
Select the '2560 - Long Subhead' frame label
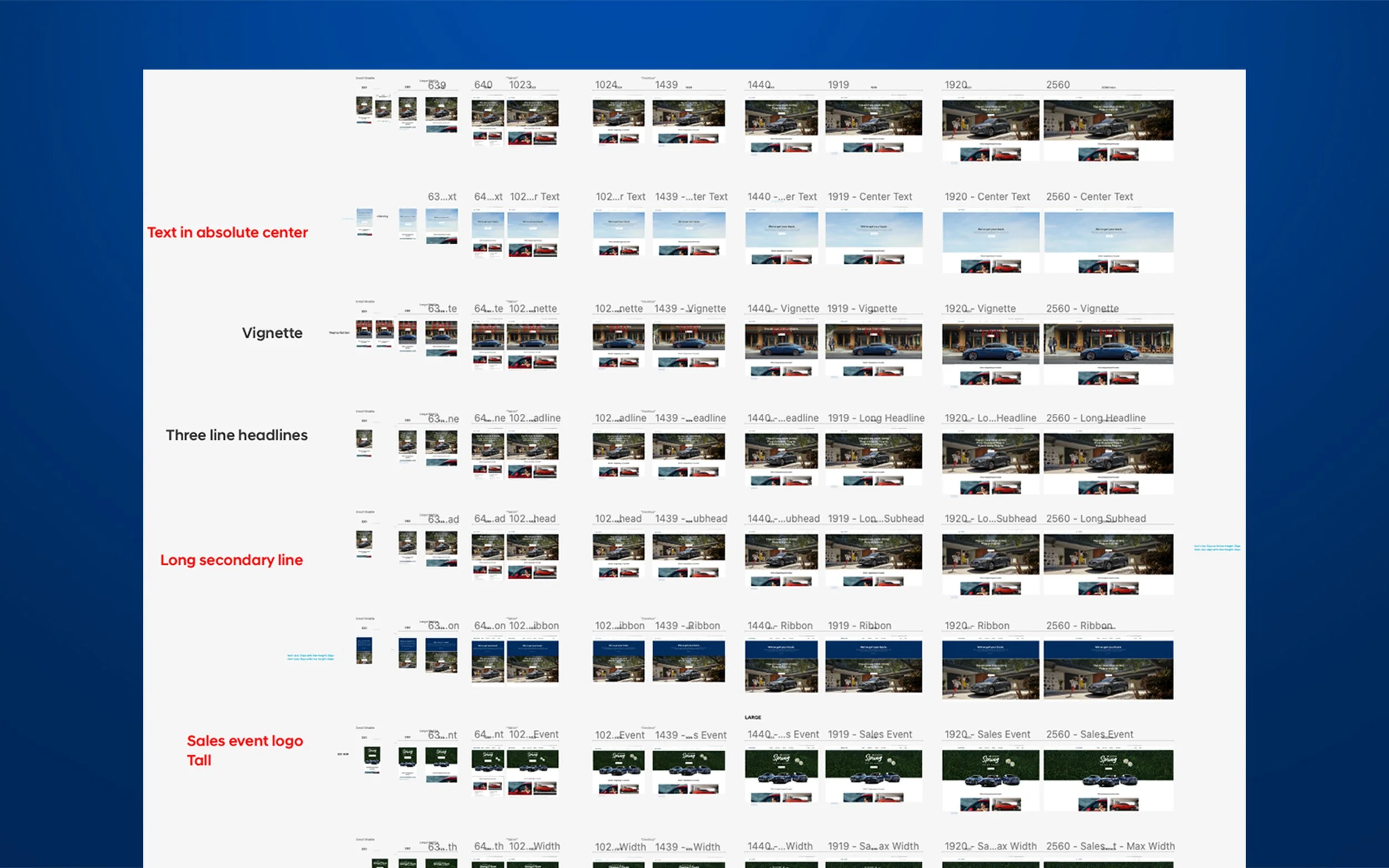1095,519
